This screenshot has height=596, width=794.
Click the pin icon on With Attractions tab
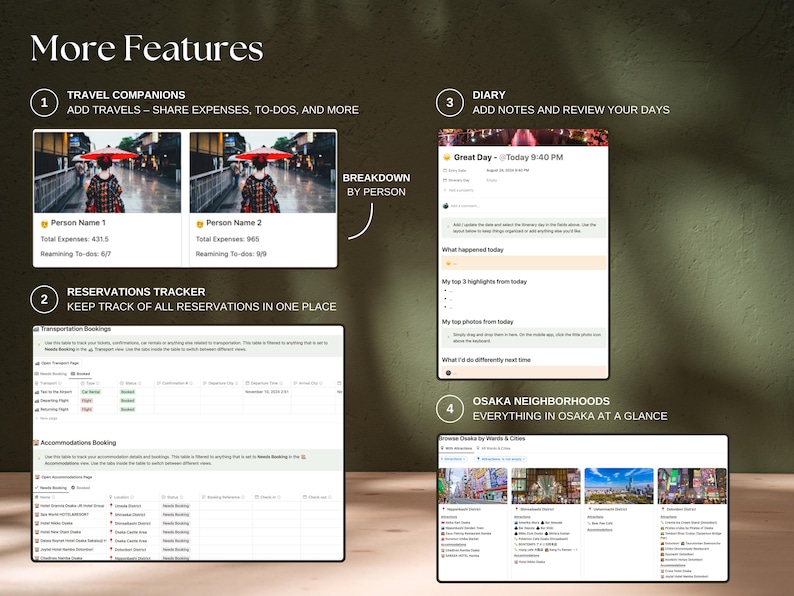click(x=442, y=449)
